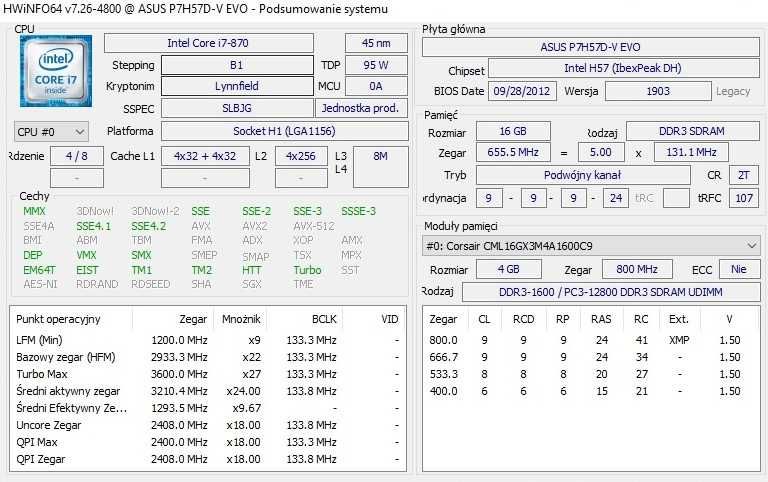
Task: Click the 107 tRFC value
Action: click(x=744, y=198)
